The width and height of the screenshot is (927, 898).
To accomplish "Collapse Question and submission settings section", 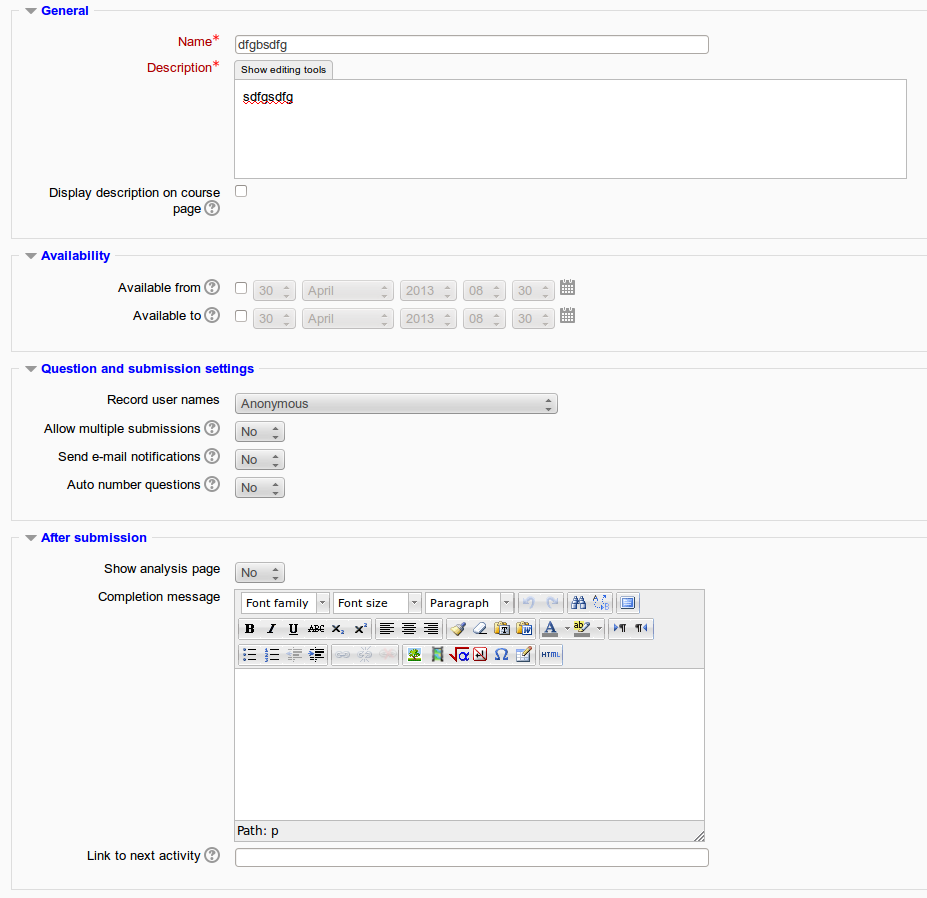I will 31,369.
